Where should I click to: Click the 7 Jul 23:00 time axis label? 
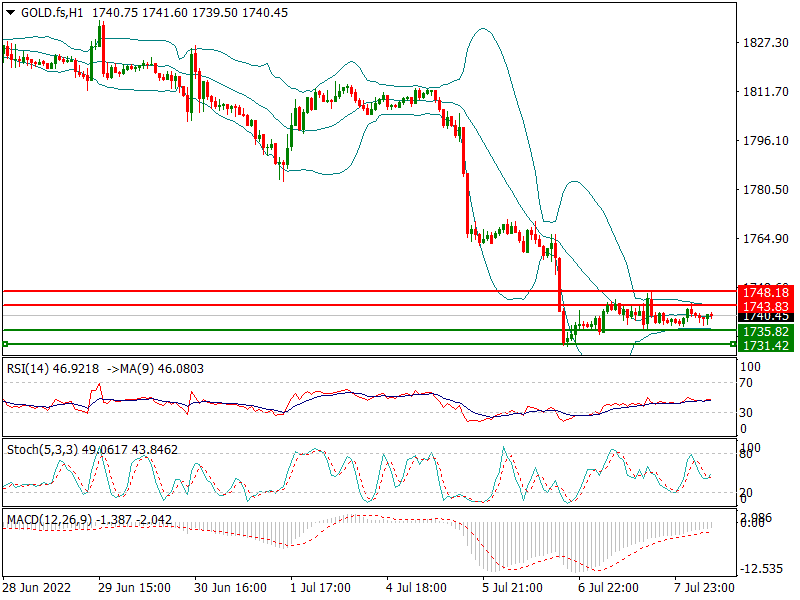(x=704, y=588)
